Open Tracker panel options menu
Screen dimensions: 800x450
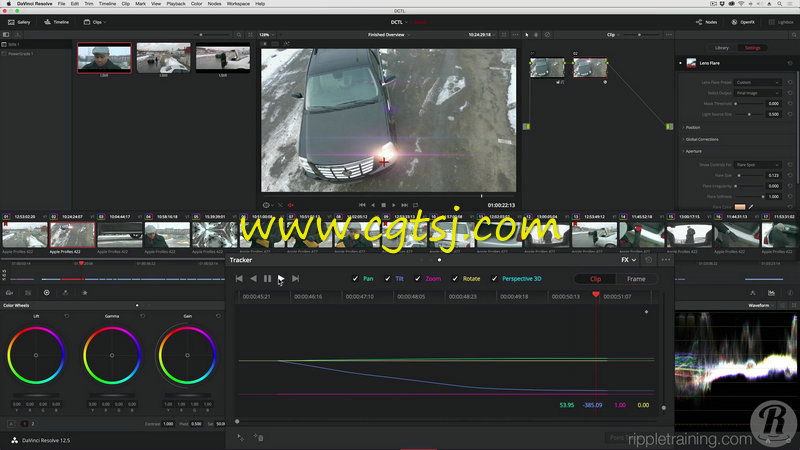coord(666,260)
